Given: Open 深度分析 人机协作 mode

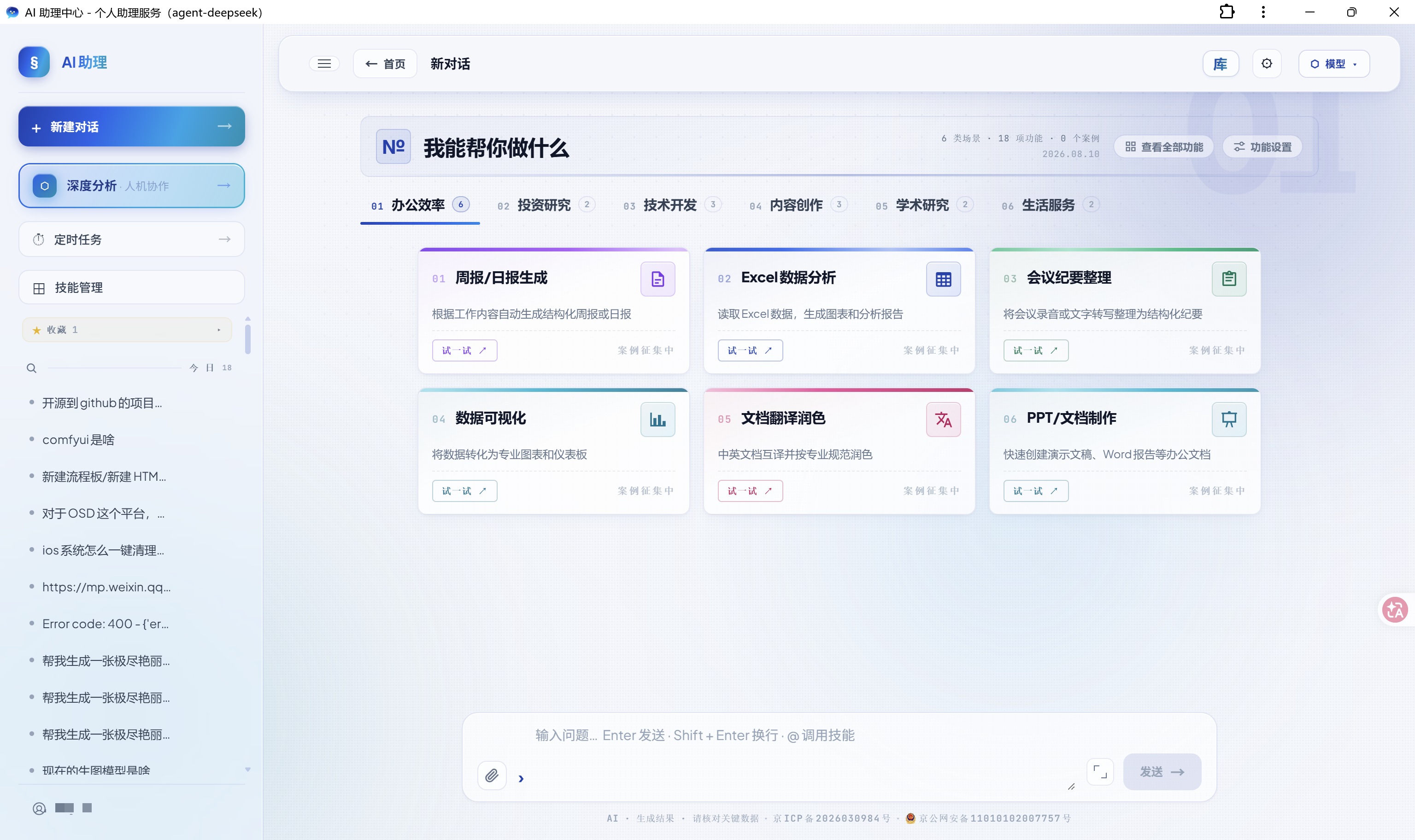Looking at the screenshot, I should 131,186.
